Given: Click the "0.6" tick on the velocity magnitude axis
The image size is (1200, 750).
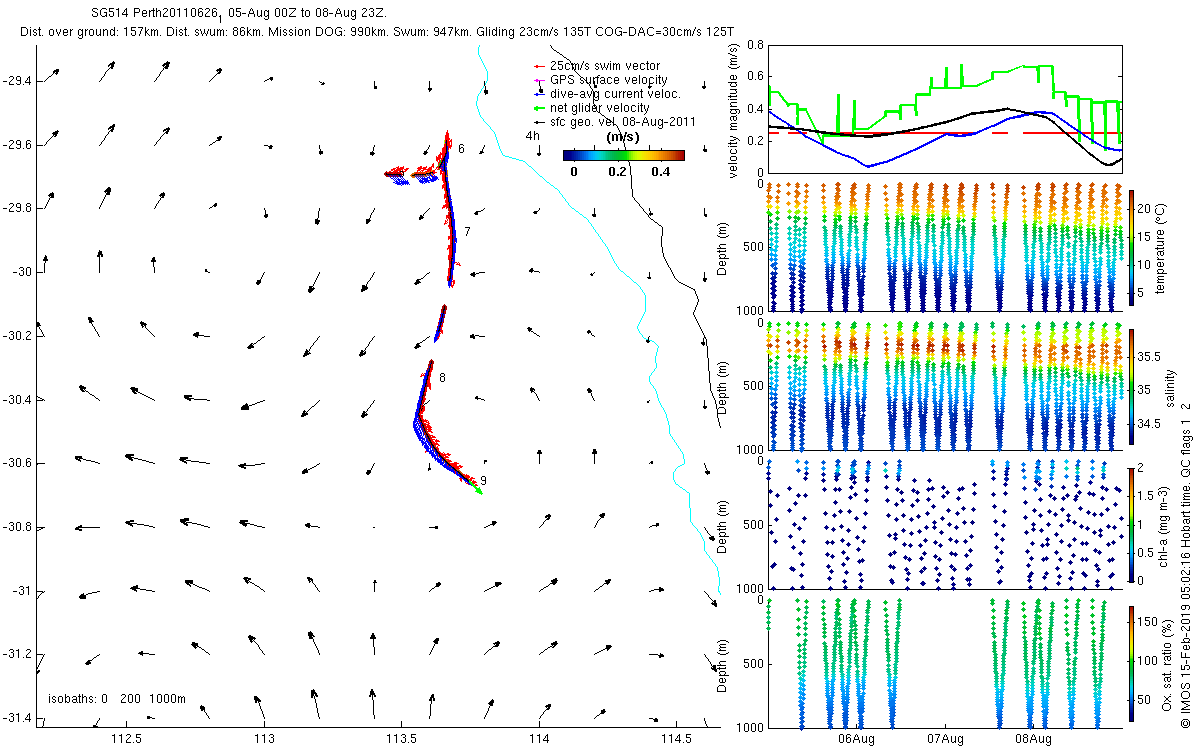Looking at the screenshot, I should [753, 77].
